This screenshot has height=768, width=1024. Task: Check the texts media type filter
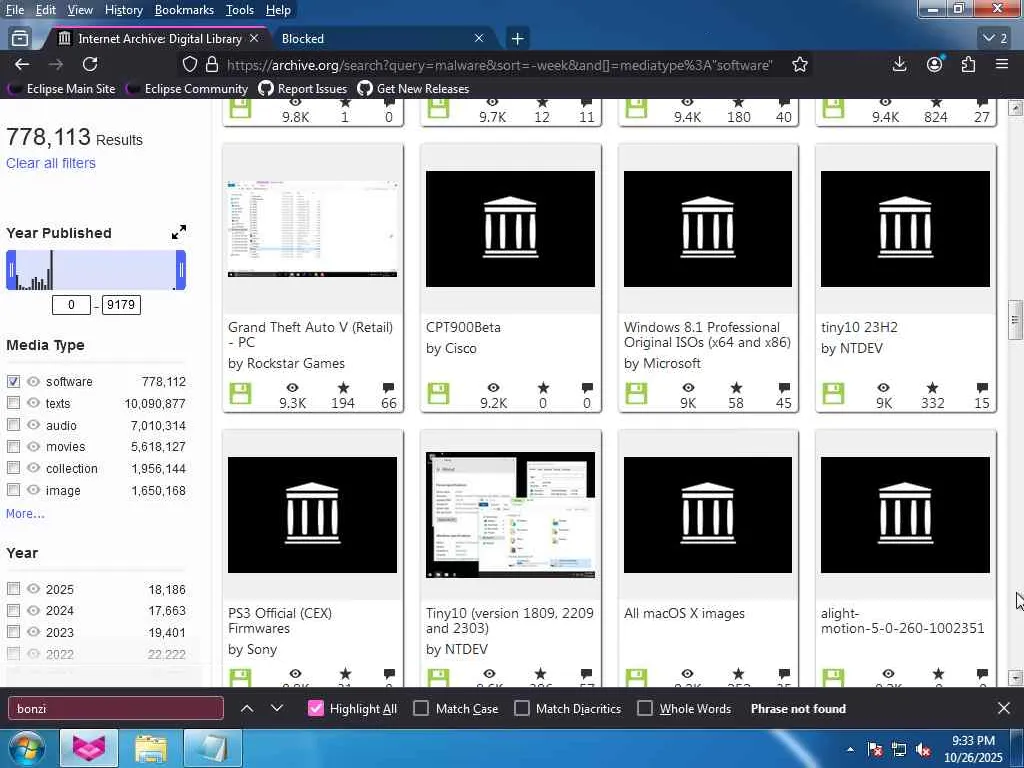(13, 403)
